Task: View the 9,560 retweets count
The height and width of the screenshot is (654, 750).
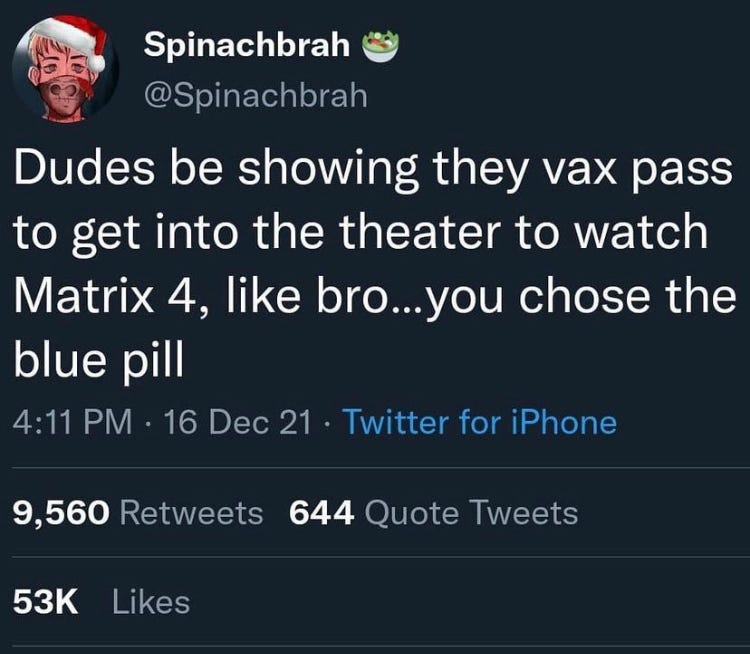Action: coord(61,513)
